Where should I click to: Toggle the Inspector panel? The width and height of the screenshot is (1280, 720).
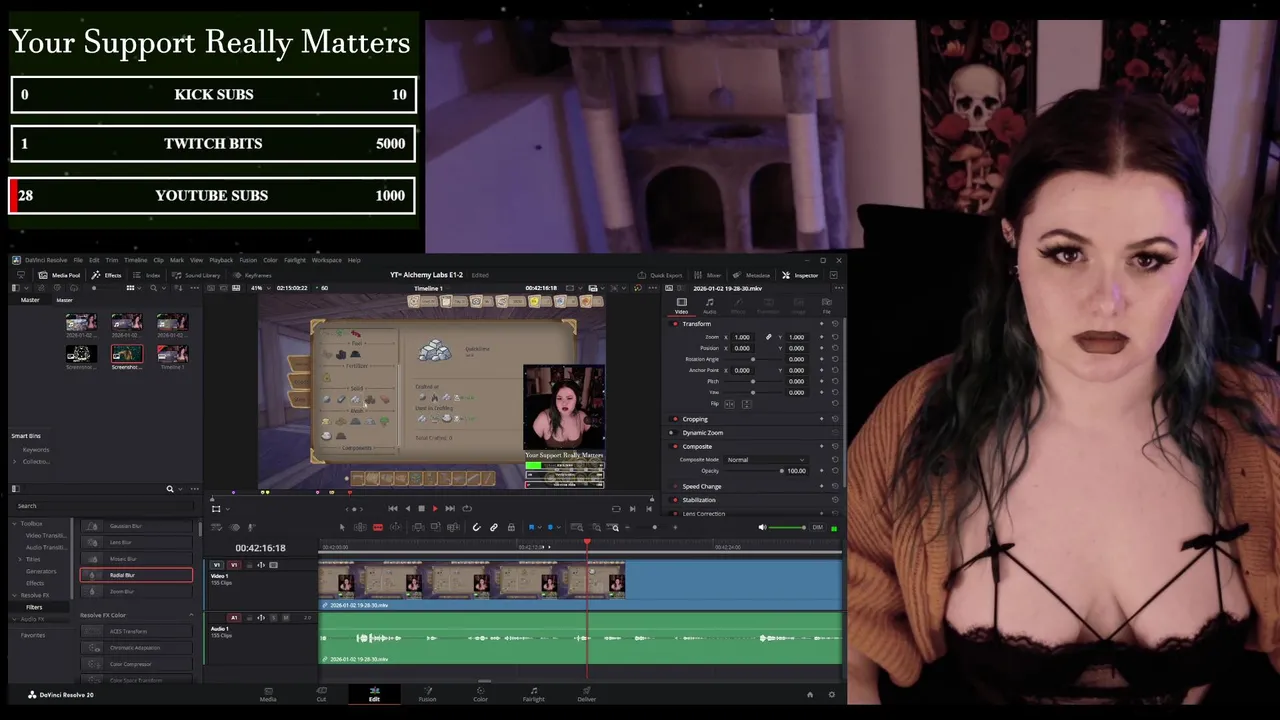point(800,275)
